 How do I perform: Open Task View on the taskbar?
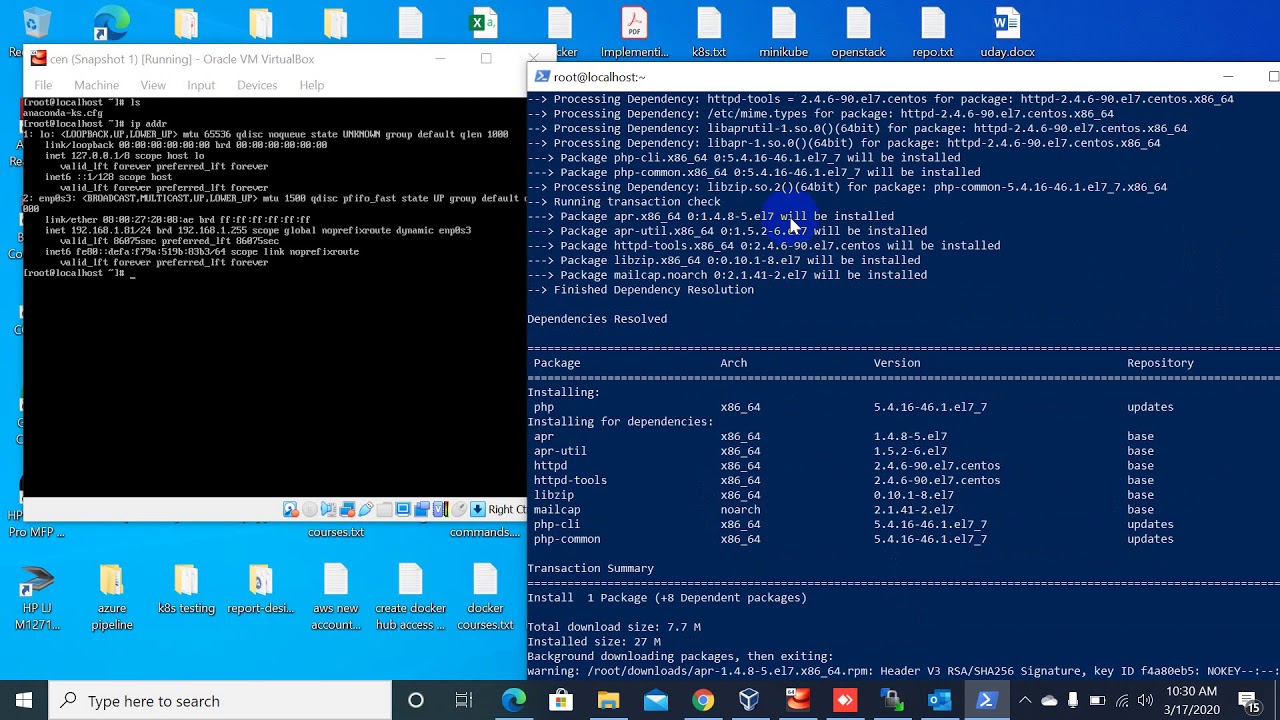464,700
